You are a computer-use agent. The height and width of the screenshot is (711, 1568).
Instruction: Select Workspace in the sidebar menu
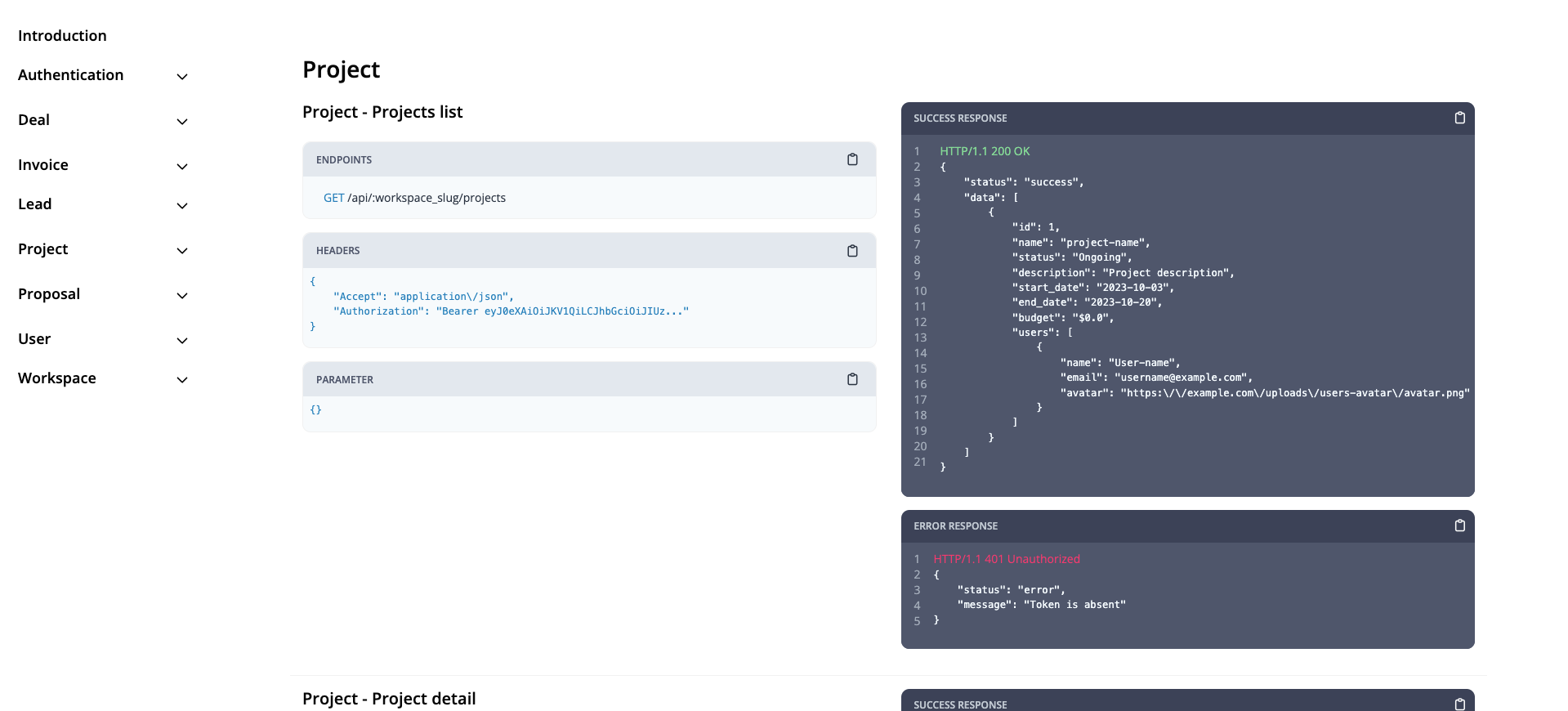coord(57,378)
